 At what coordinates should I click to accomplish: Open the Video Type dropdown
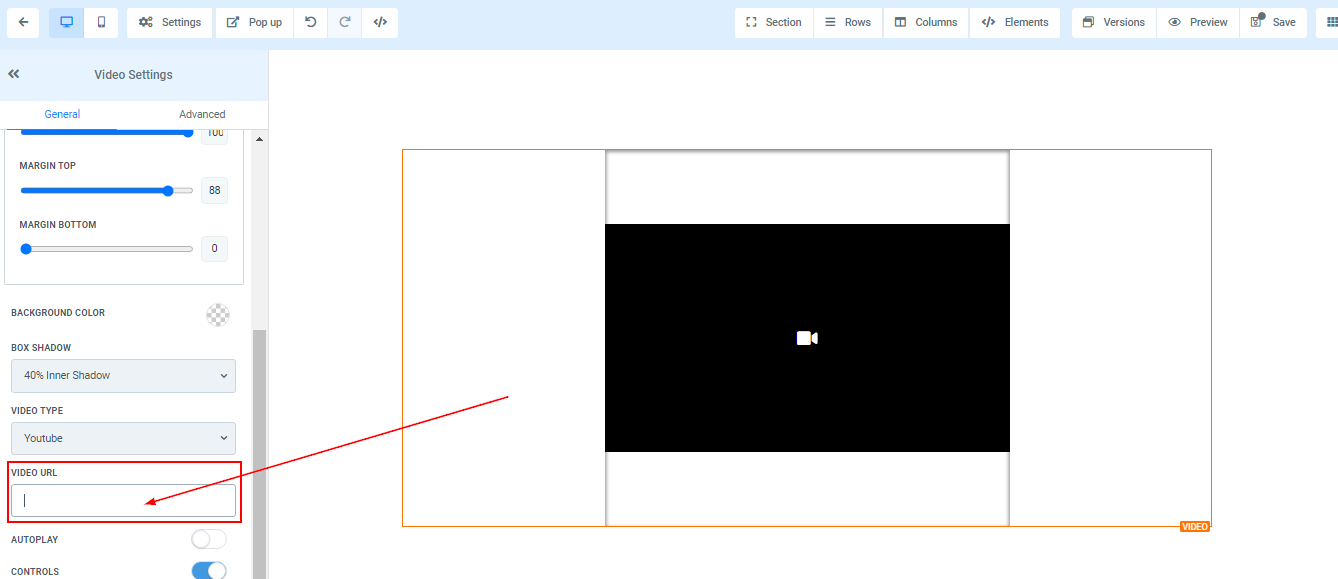(123, 438)
